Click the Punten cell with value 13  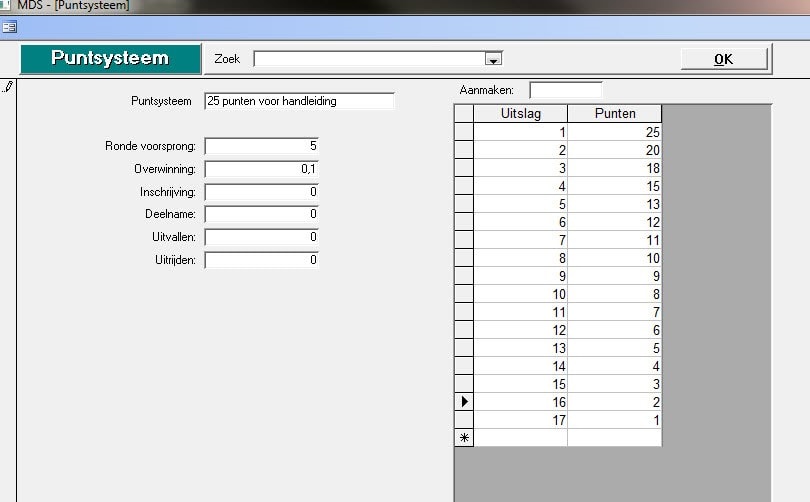(x=615, y=203)
